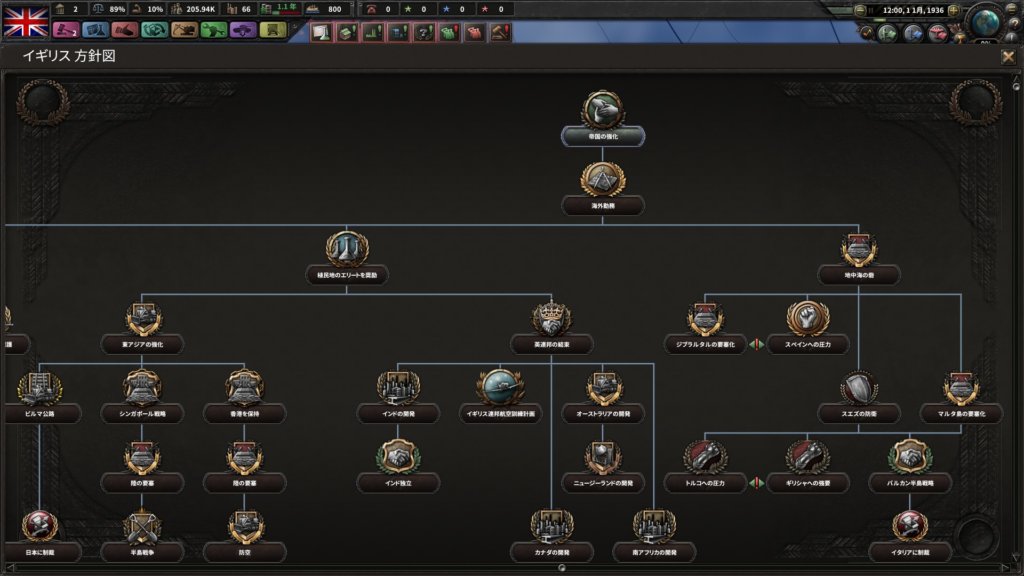1024x576 pixels.
Task: Click the question mark alert icon
Action: pyautogui.click(x=424, y=32)
